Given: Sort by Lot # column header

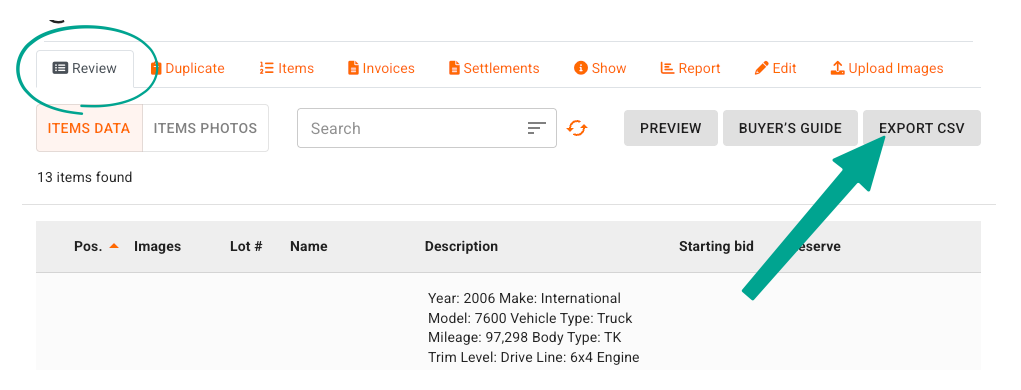Looking at the screenshot, I should [x=246, y=247].
